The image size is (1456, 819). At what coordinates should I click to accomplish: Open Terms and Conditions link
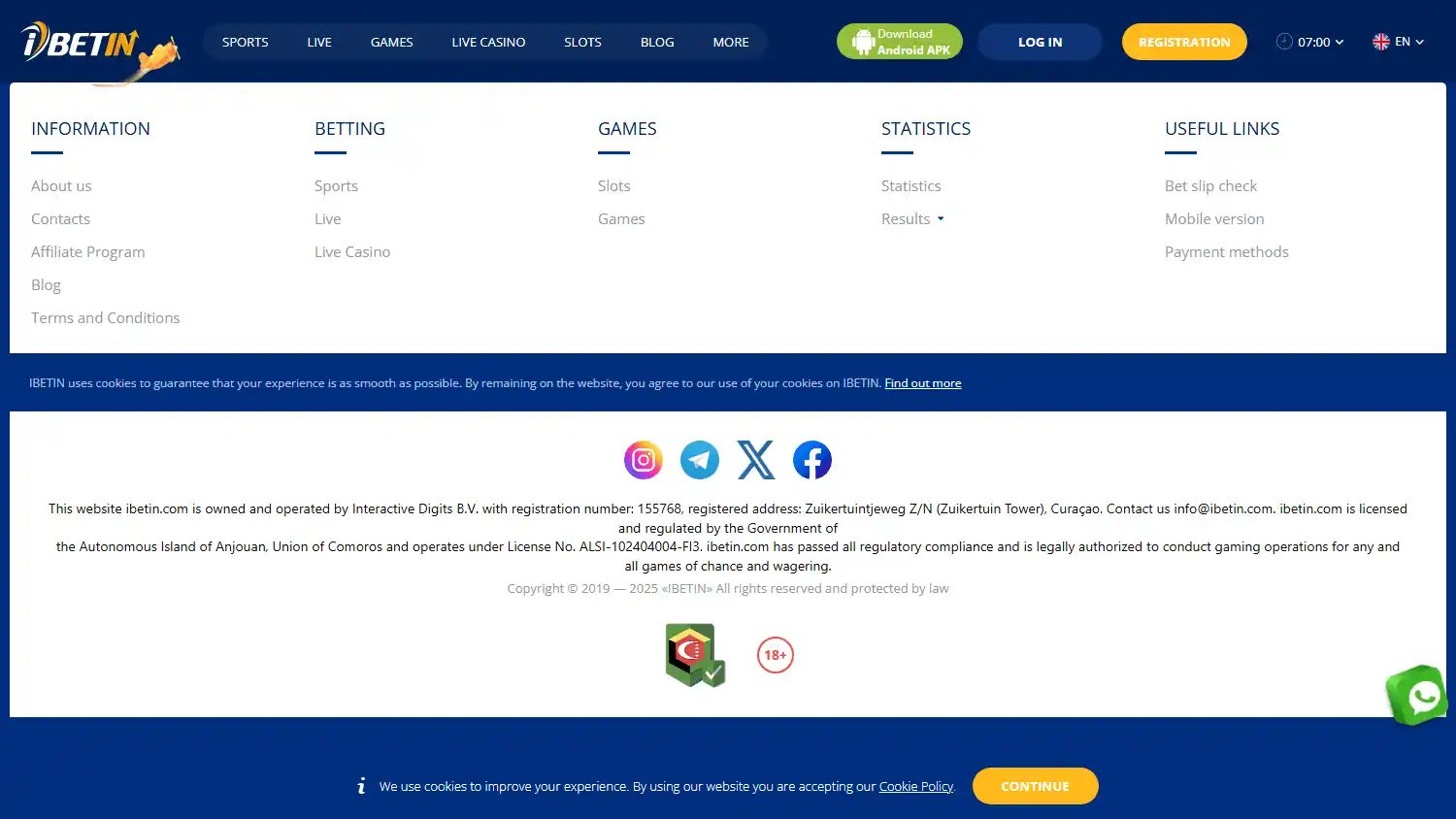click(106, 318)
